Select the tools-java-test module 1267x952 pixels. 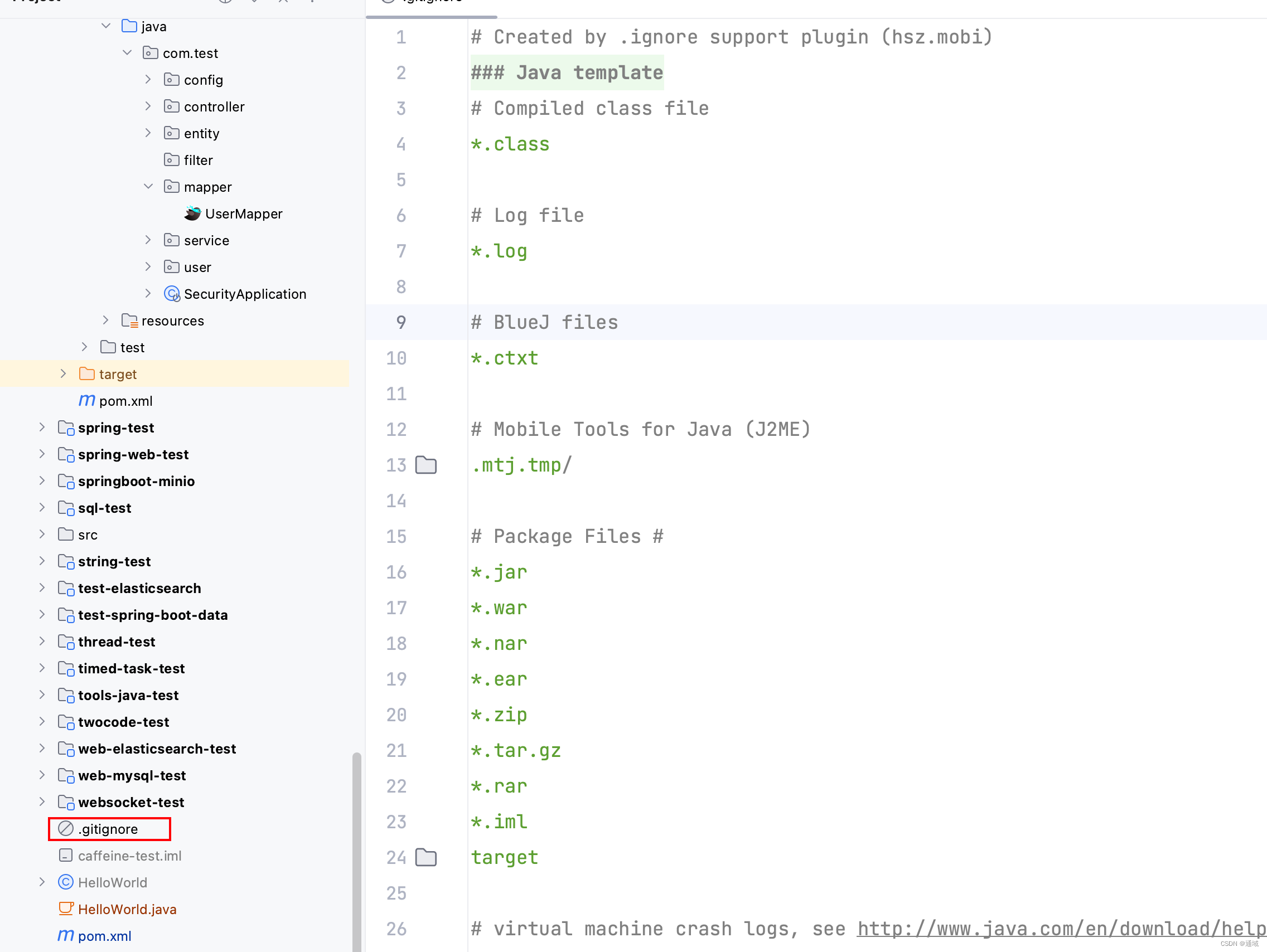coord(128,695)
